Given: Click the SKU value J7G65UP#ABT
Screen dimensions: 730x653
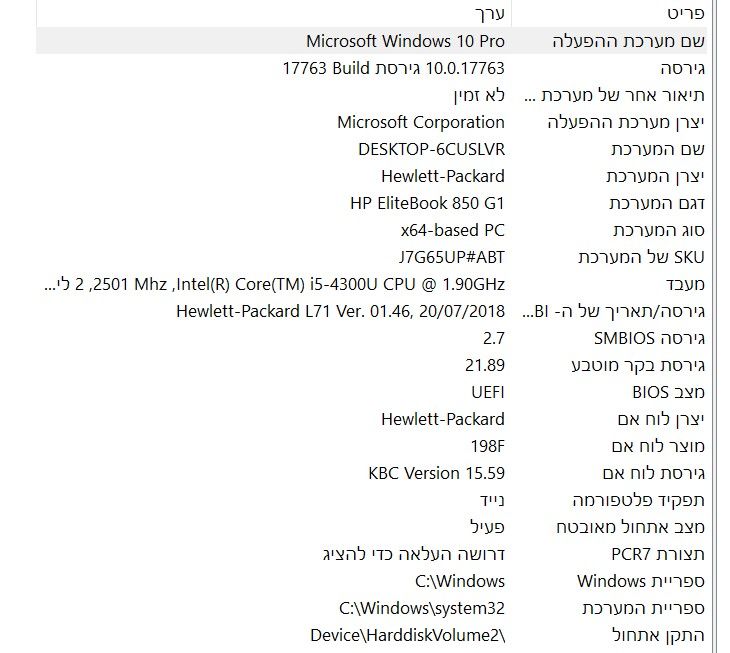Looking at the screenshot, I should [441, 257].
